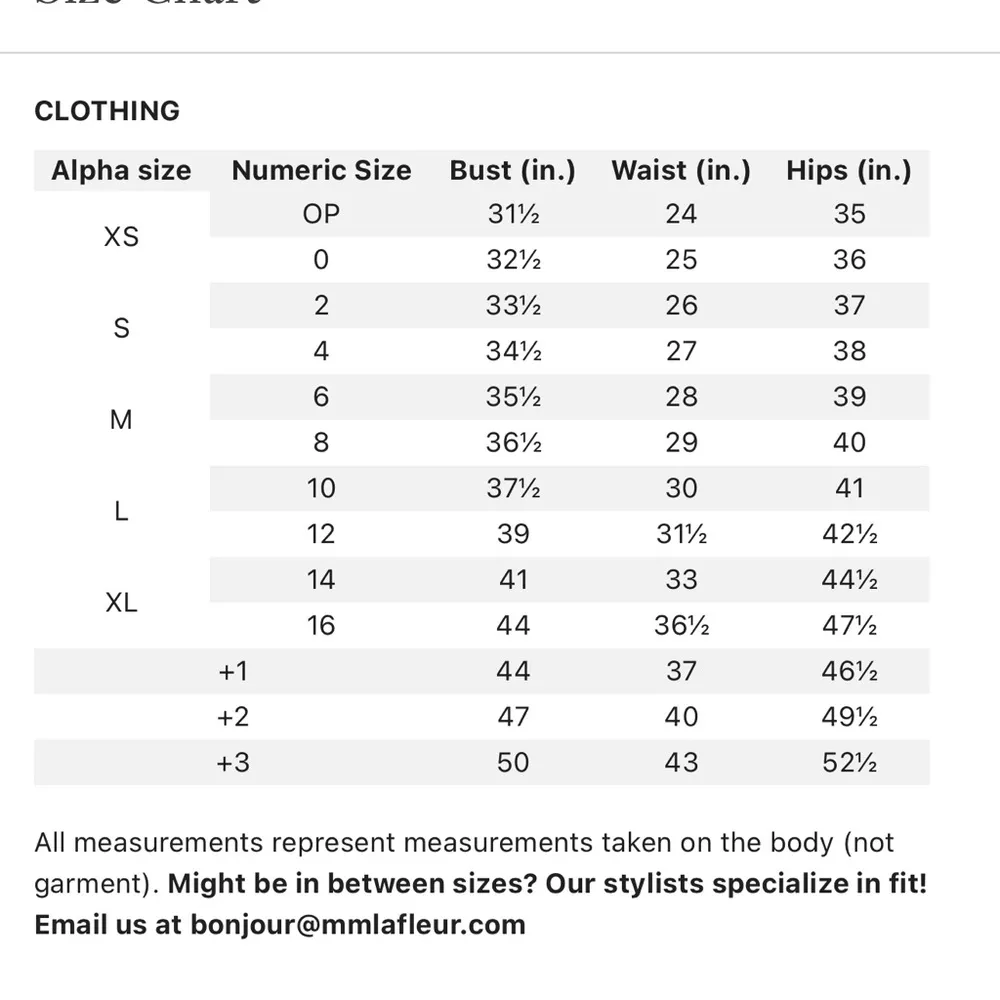Viewport: 1000px width, 1000px height.
Task: Click the Hips (in.) column header
Action: coord(849,171)
